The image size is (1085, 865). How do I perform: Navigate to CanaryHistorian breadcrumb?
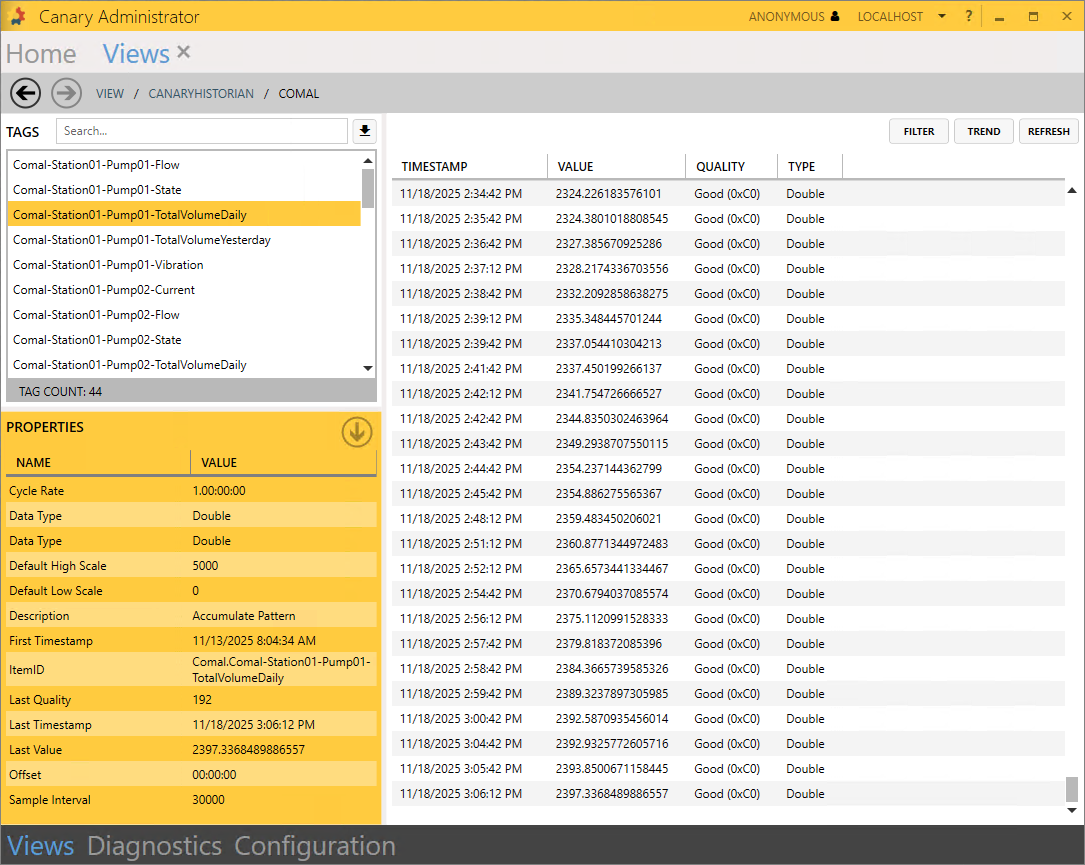point(201,94)
